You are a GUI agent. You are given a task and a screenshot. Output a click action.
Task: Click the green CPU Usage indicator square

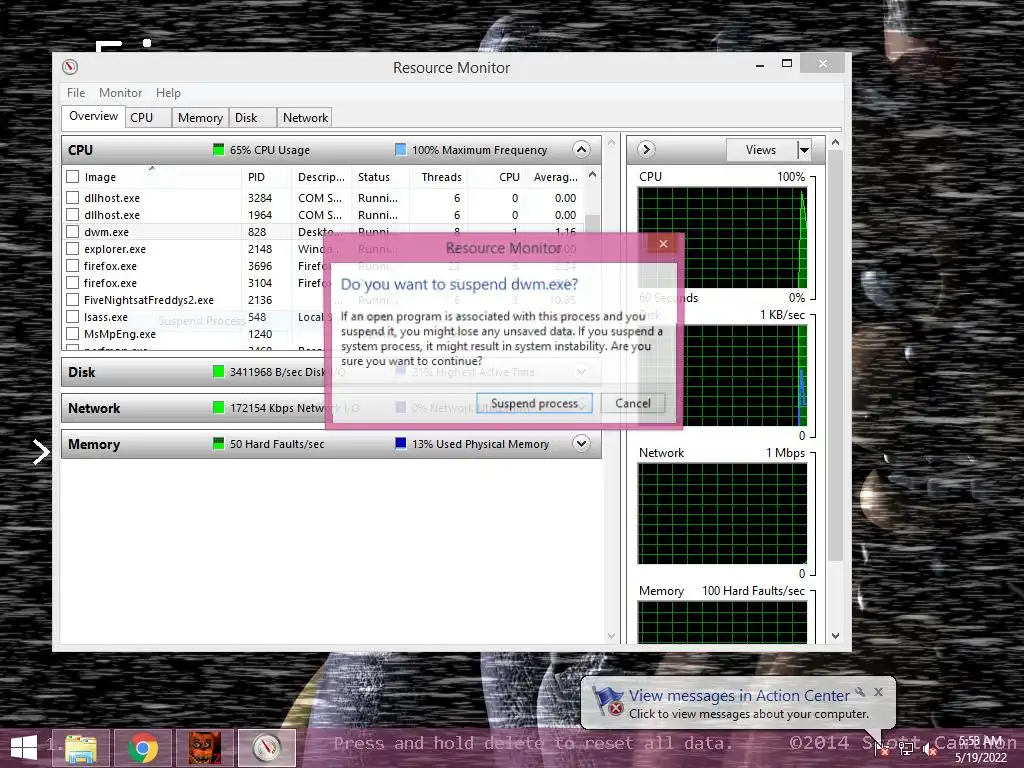(x=219, y=150)
